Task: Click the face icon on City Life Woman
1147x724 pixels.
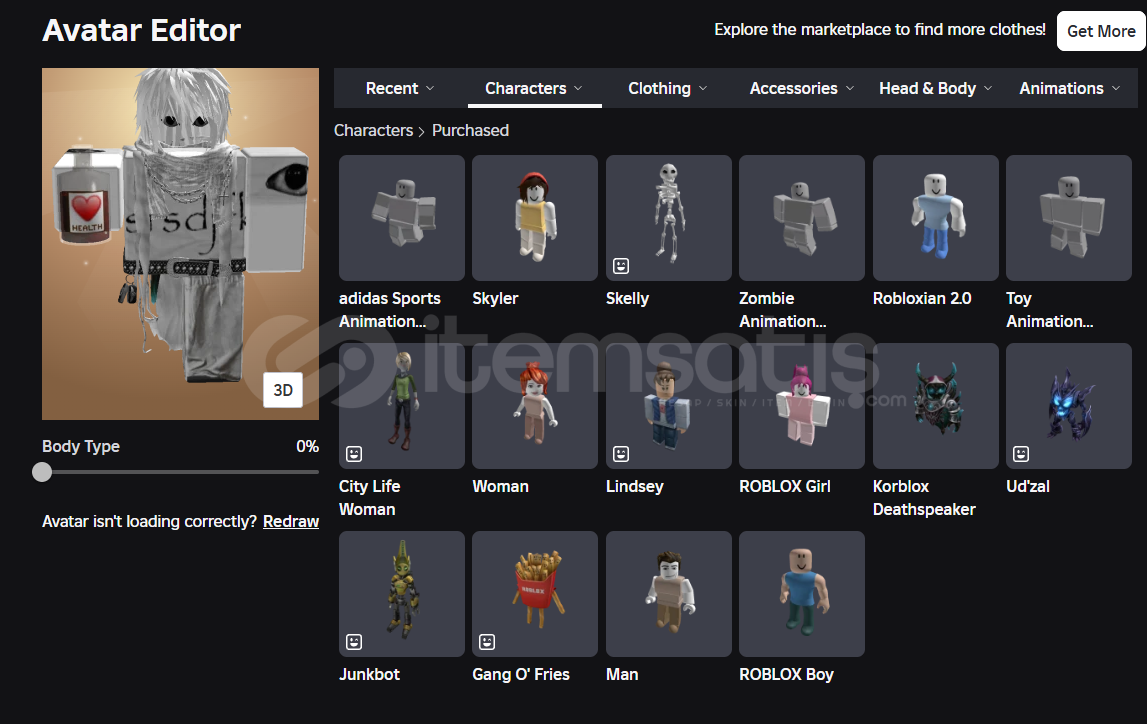Action: tap(354, 454)
